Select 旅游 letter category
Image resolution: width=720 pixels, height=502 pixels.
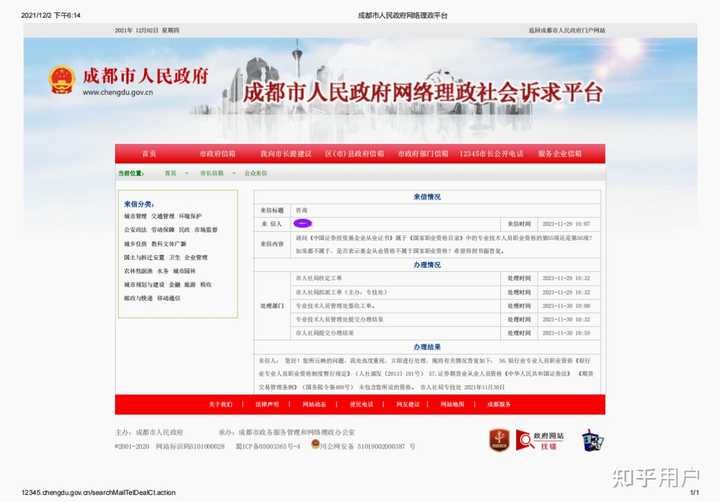pos(190,285)
